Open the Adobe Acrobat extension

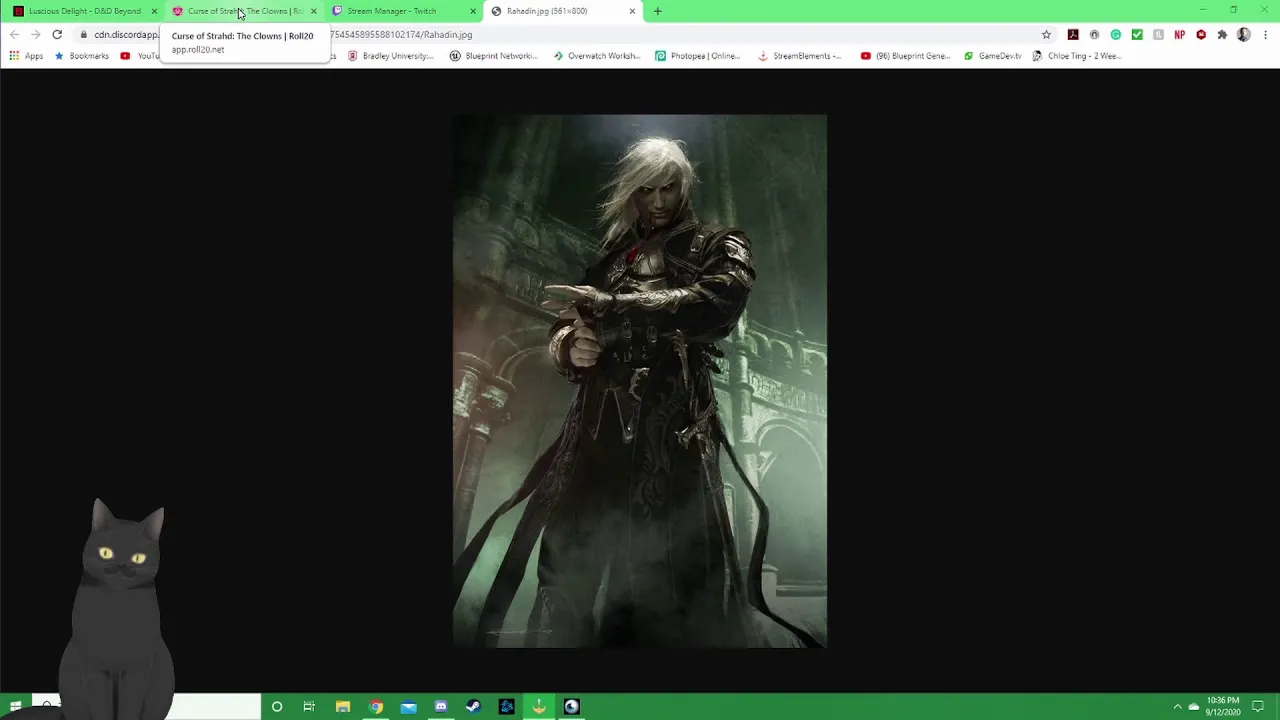tap(1073, 34)
